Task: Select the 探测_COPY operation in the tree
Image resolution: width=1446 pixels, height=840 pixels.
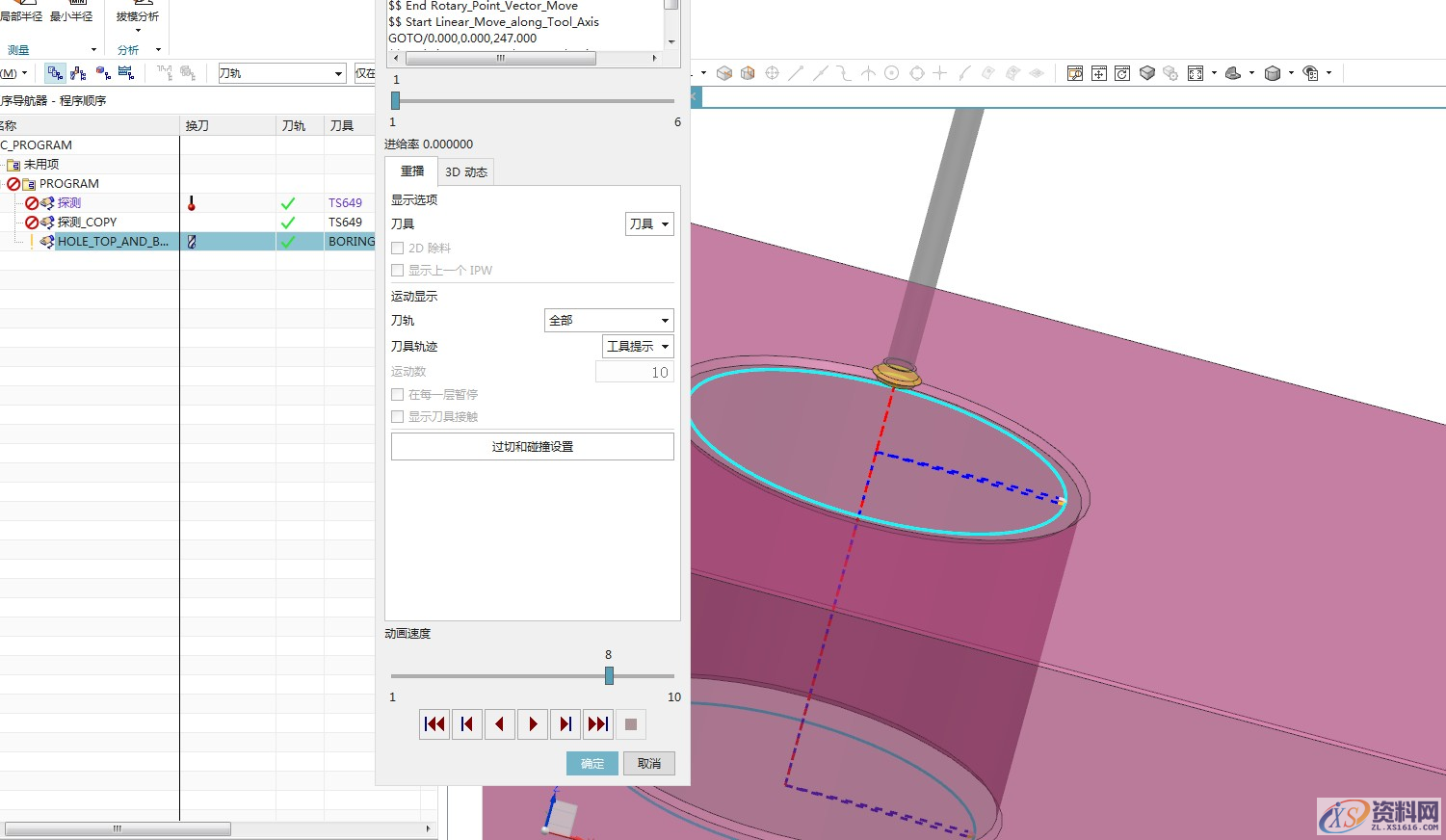Action: (x=87, y=223)
